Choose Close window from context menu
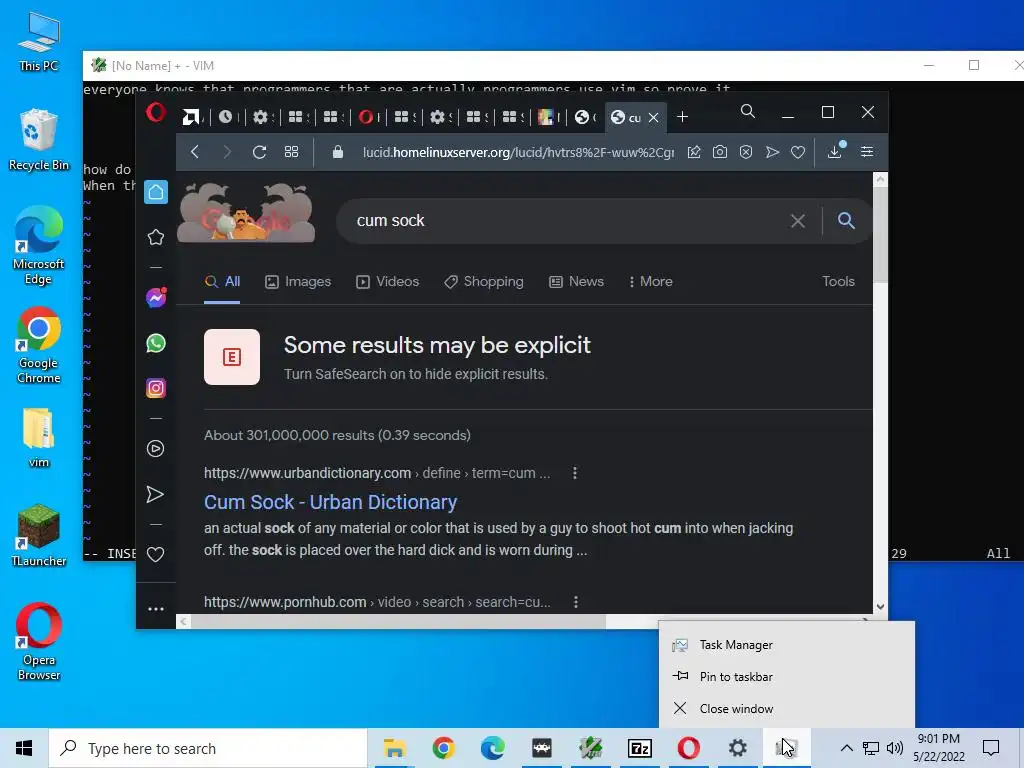Image resolution: width=1024 pixels, height=768 pixels. 786,709
